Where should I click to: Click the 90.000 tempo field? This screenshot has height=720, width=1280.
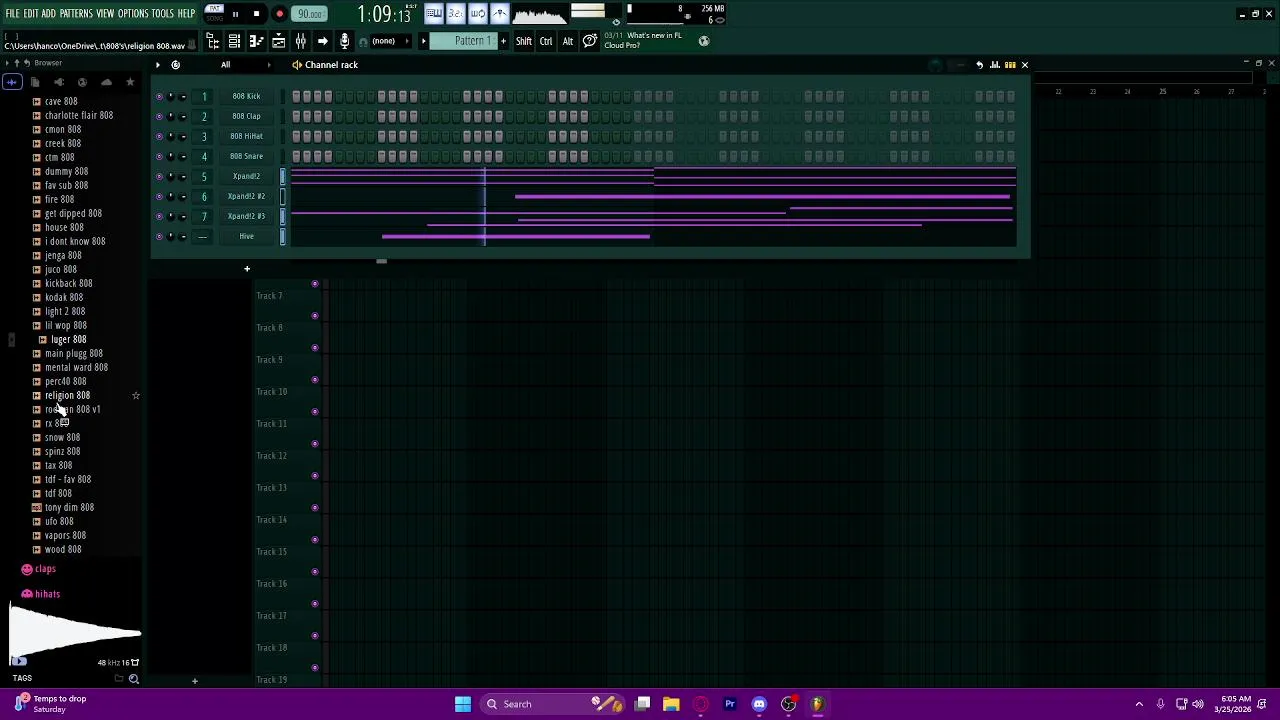310,14
